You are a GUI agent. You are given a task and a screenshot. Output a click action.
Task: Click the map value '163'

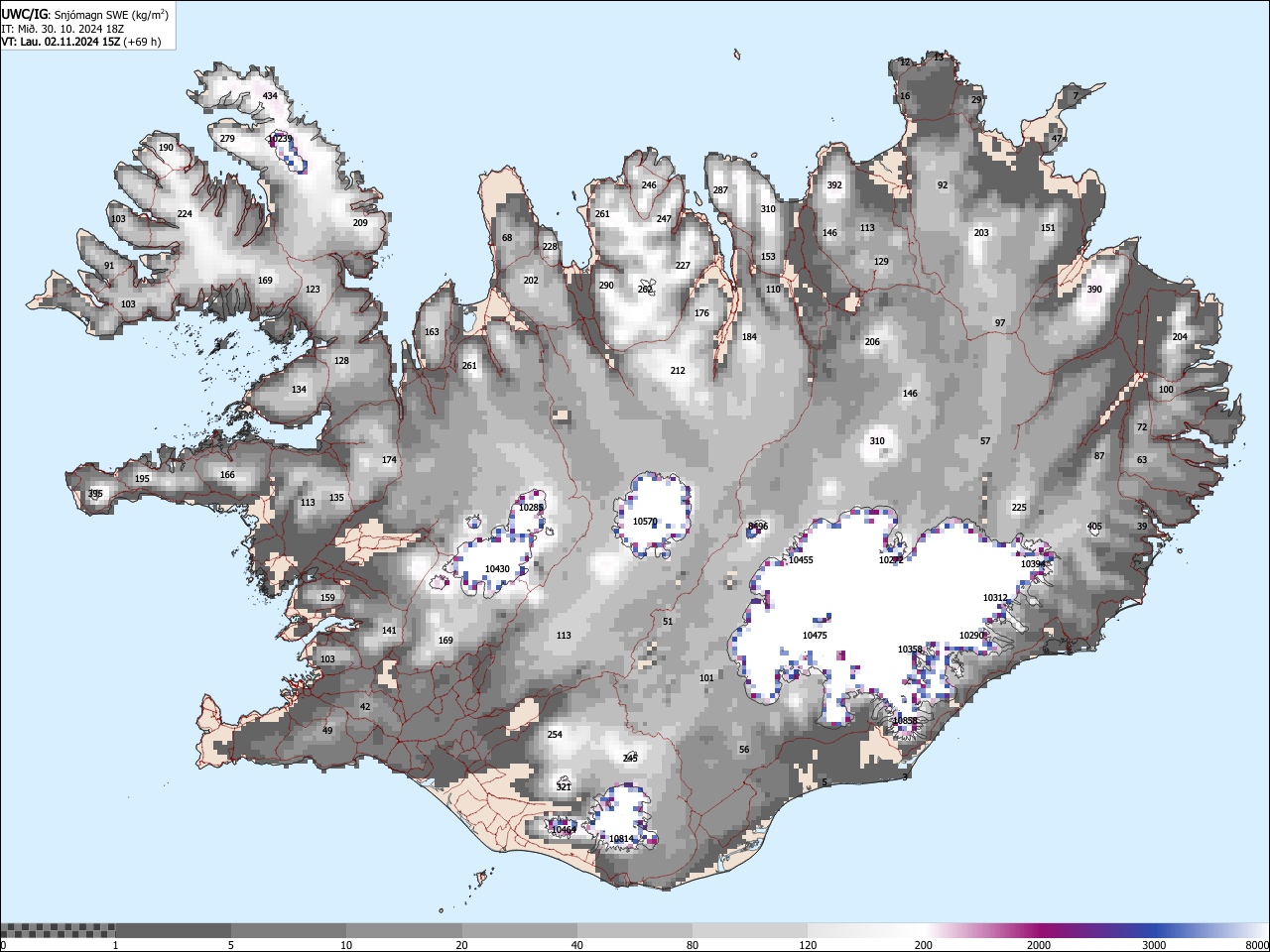432,333
